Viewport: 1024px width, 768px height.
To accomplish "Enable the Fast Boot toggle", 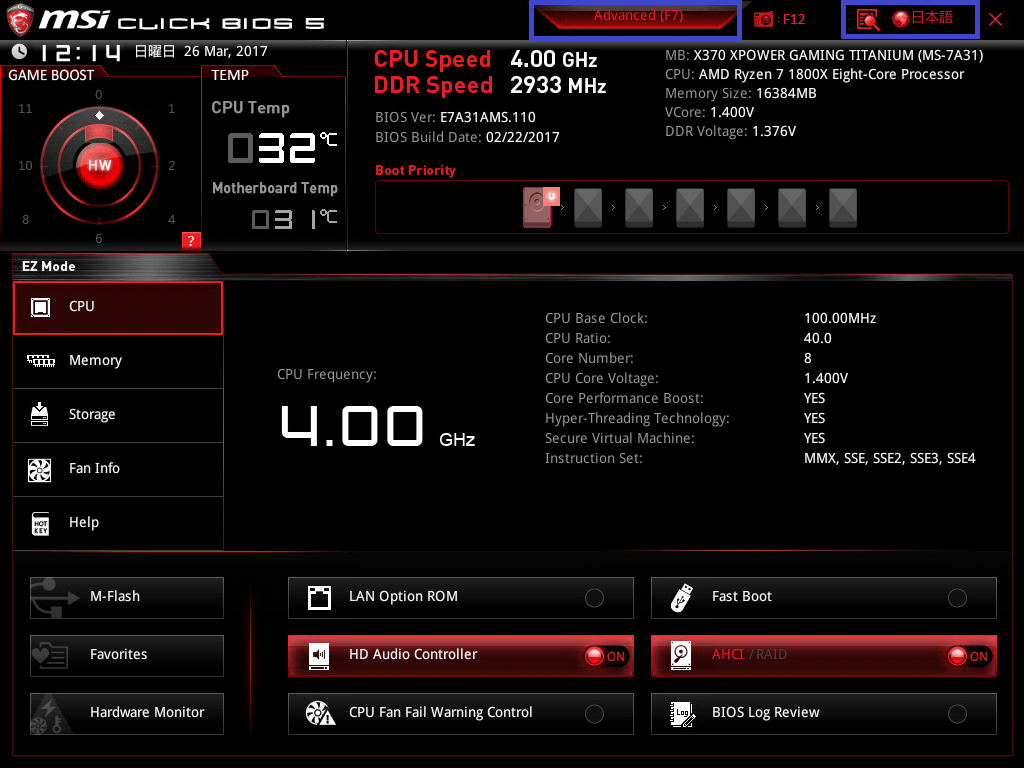I will tap(957, 598).
